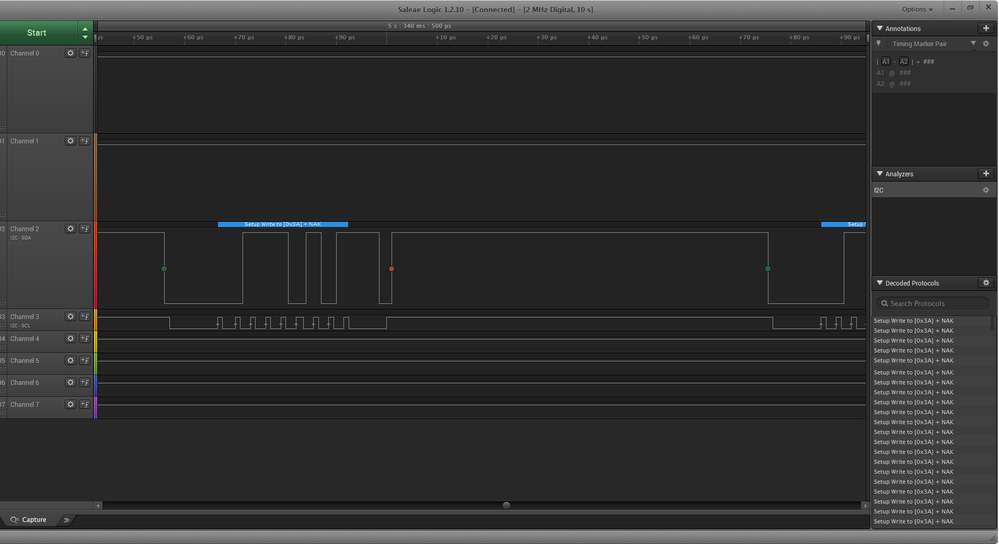The width and height of the screenshot is (999, 544).
Task: Click the timeline scroll right arrow
Action: coord(865,506)
